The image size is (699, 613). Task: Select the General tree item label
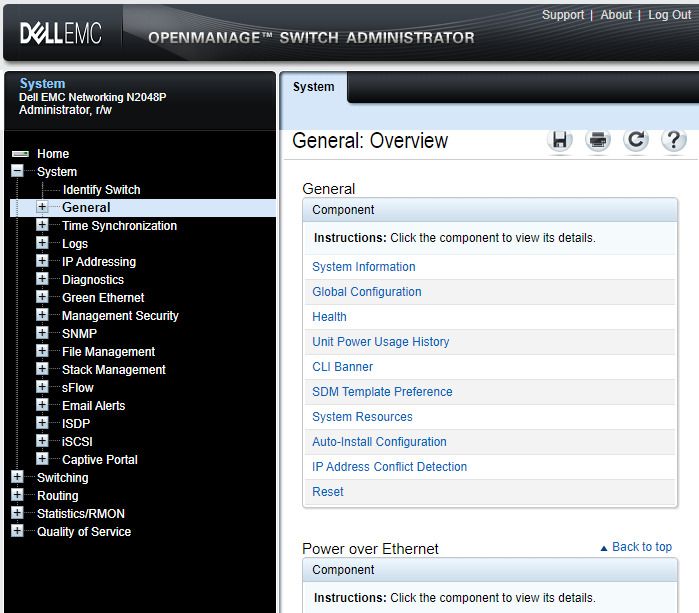[86, 207]
